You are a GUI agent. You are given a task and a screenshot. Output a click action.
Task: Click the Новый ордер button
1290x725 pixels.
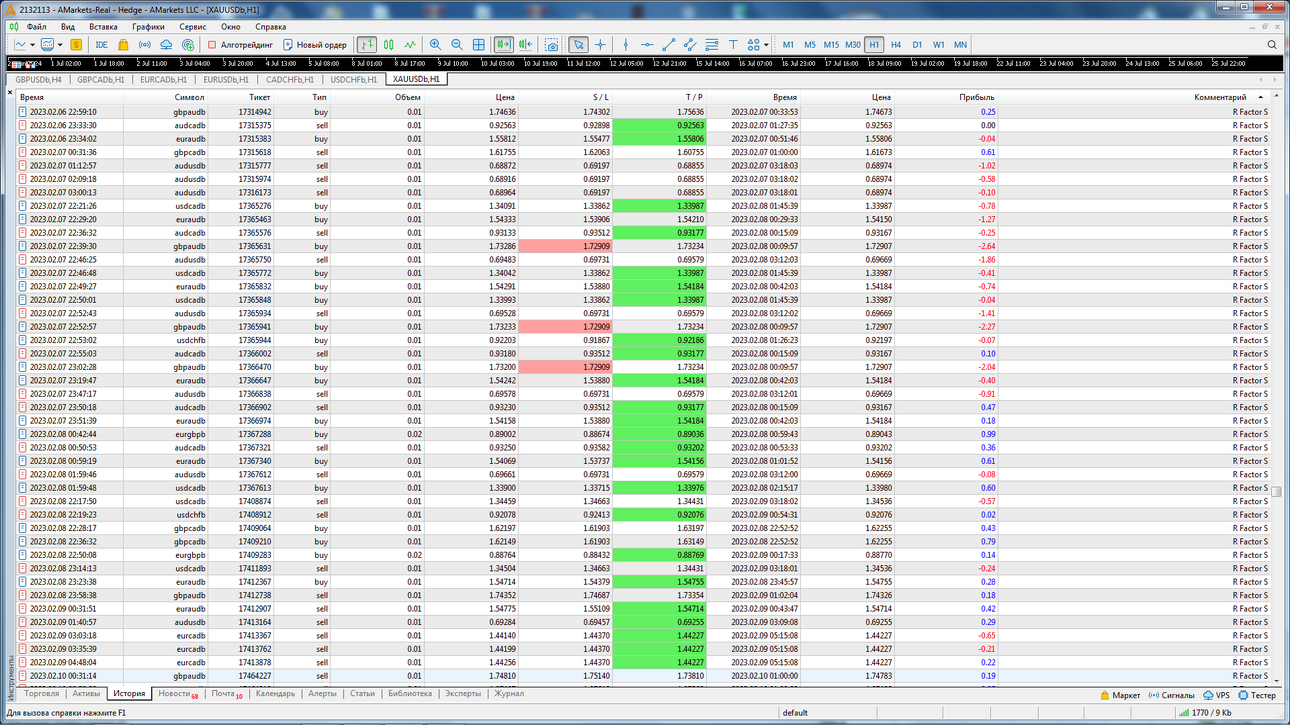click(x=315, y=45)
